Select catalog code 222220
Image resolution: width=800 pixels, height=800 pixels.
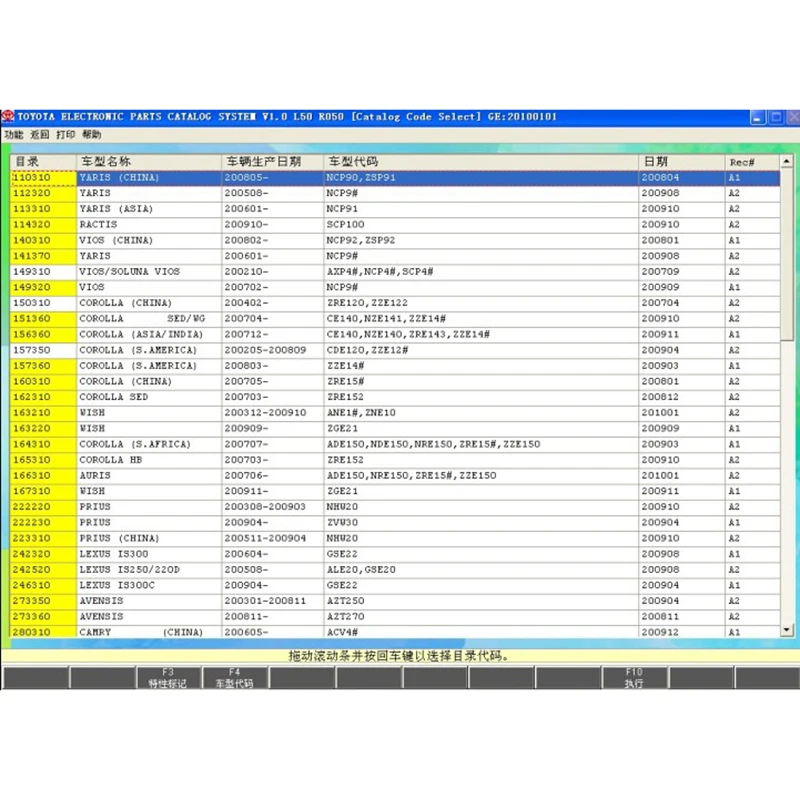43,507
